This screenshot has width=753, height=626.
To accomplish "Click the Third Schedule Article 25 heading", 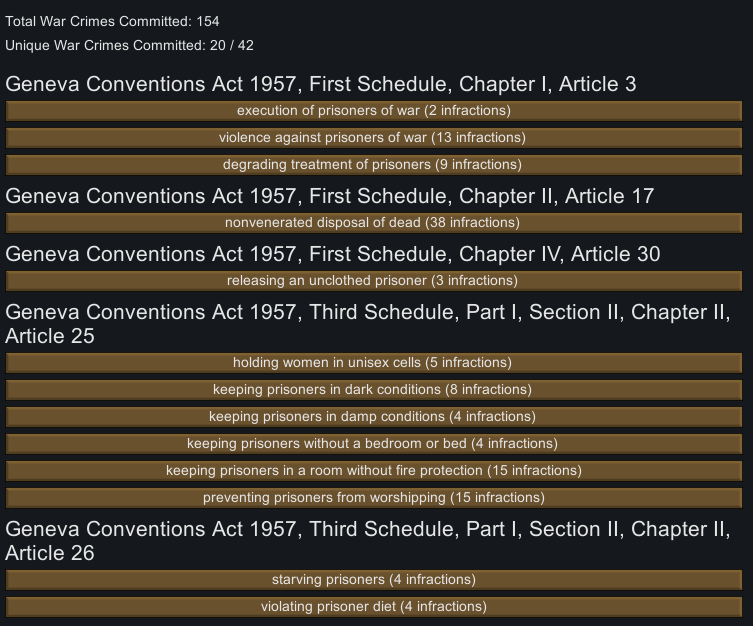I will [x=368, y=324].
